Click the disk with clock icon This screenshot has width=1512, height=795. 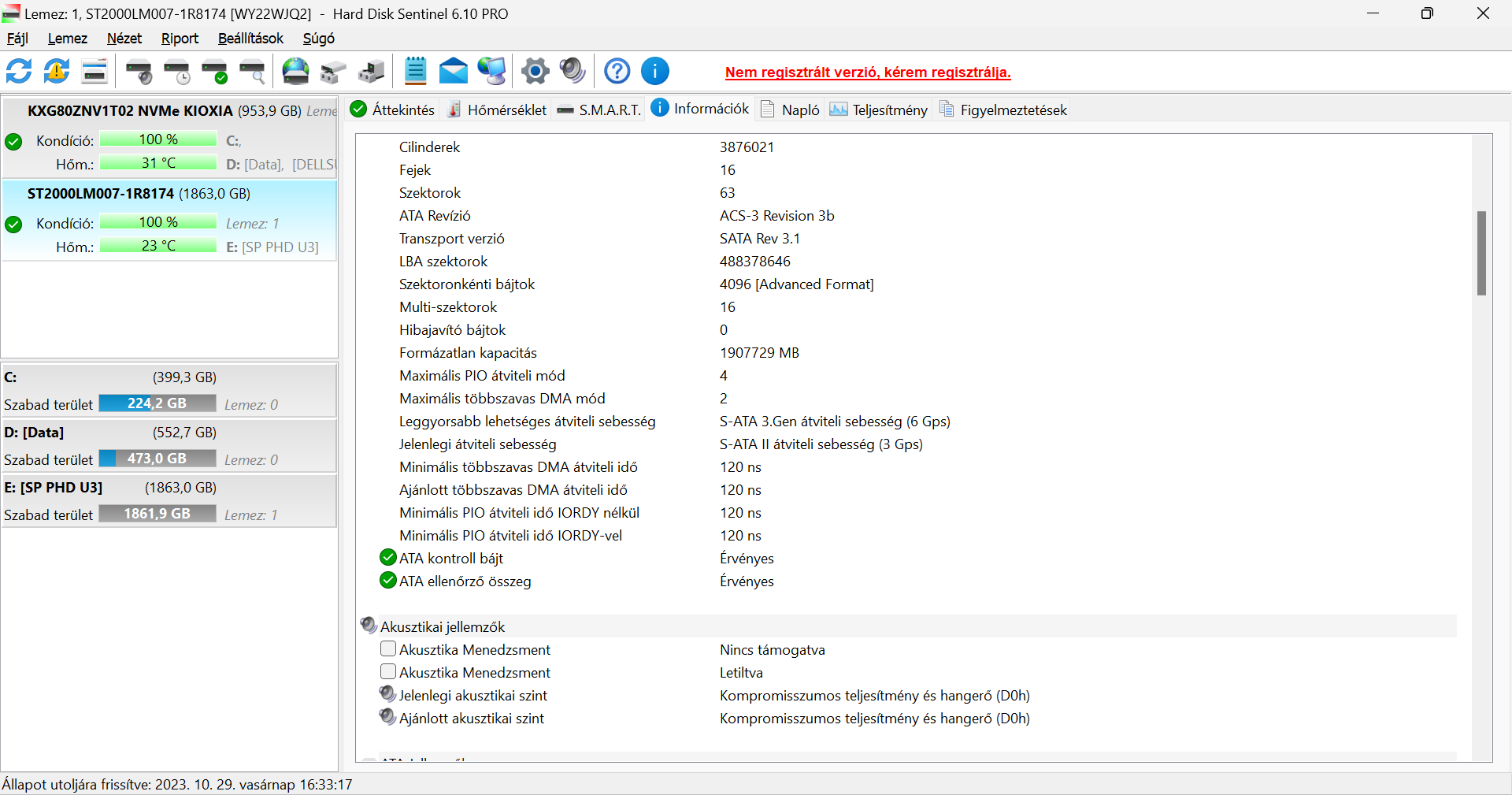pos(177,72)
